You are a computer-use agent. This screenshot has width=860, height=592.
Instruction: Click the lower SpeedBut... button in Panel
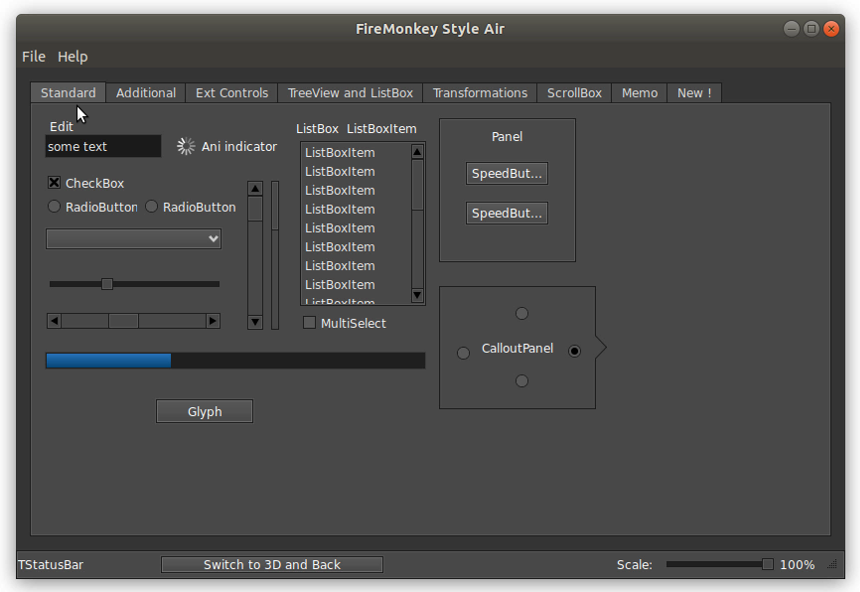(507, 213)
